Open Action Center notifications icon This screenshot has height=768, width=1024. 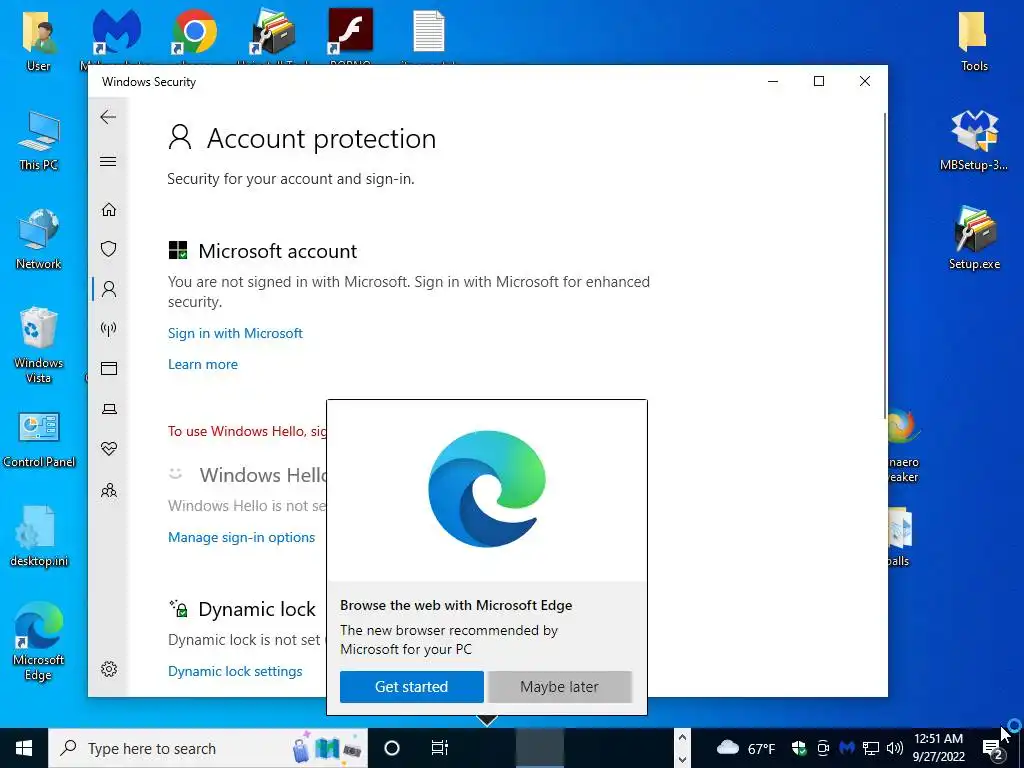[994, 750]
